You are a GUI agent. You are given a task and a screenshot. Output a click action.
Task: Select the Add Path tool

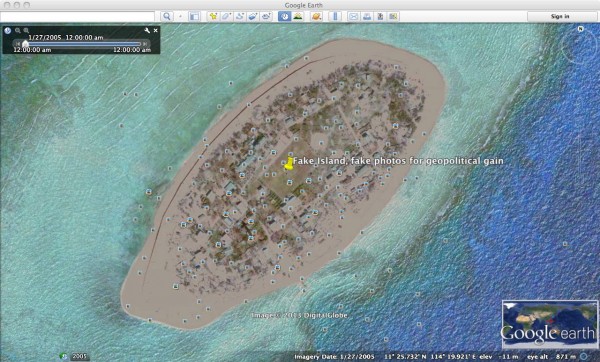(x=240, y=16)
